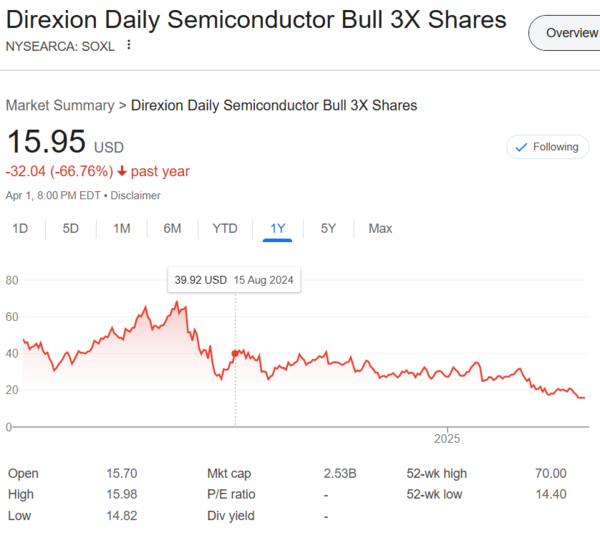Image resolution: width=600 pixels, height=533 pixels.
Task: Switch chart to YTD range
Action: [x=225, y=228]
